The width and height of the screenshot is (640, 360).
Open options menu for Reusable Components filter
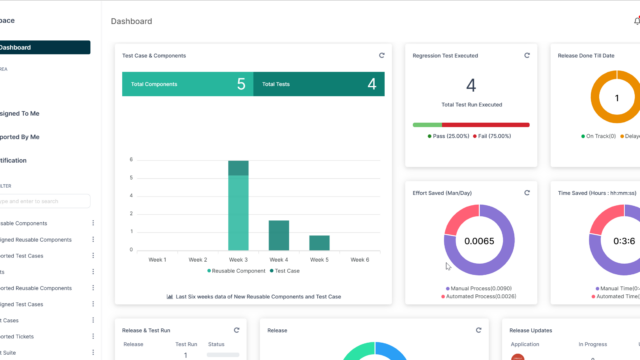[93, 223]
